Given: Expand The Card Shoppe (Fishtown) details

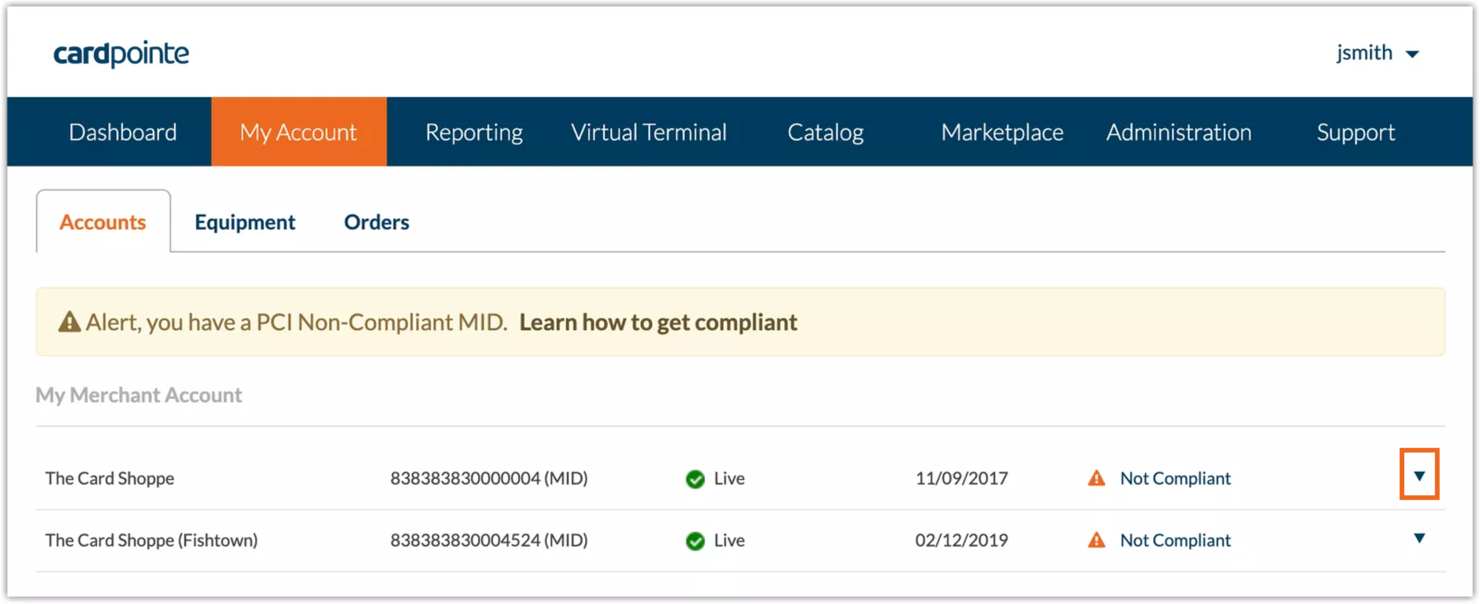Looking at the screenshot, I should pos(1419,538).
